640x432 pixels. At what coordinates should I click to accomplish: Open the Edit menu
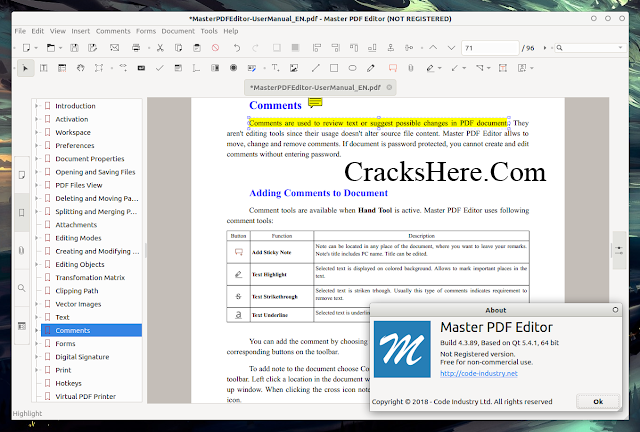tap(38, 31)
